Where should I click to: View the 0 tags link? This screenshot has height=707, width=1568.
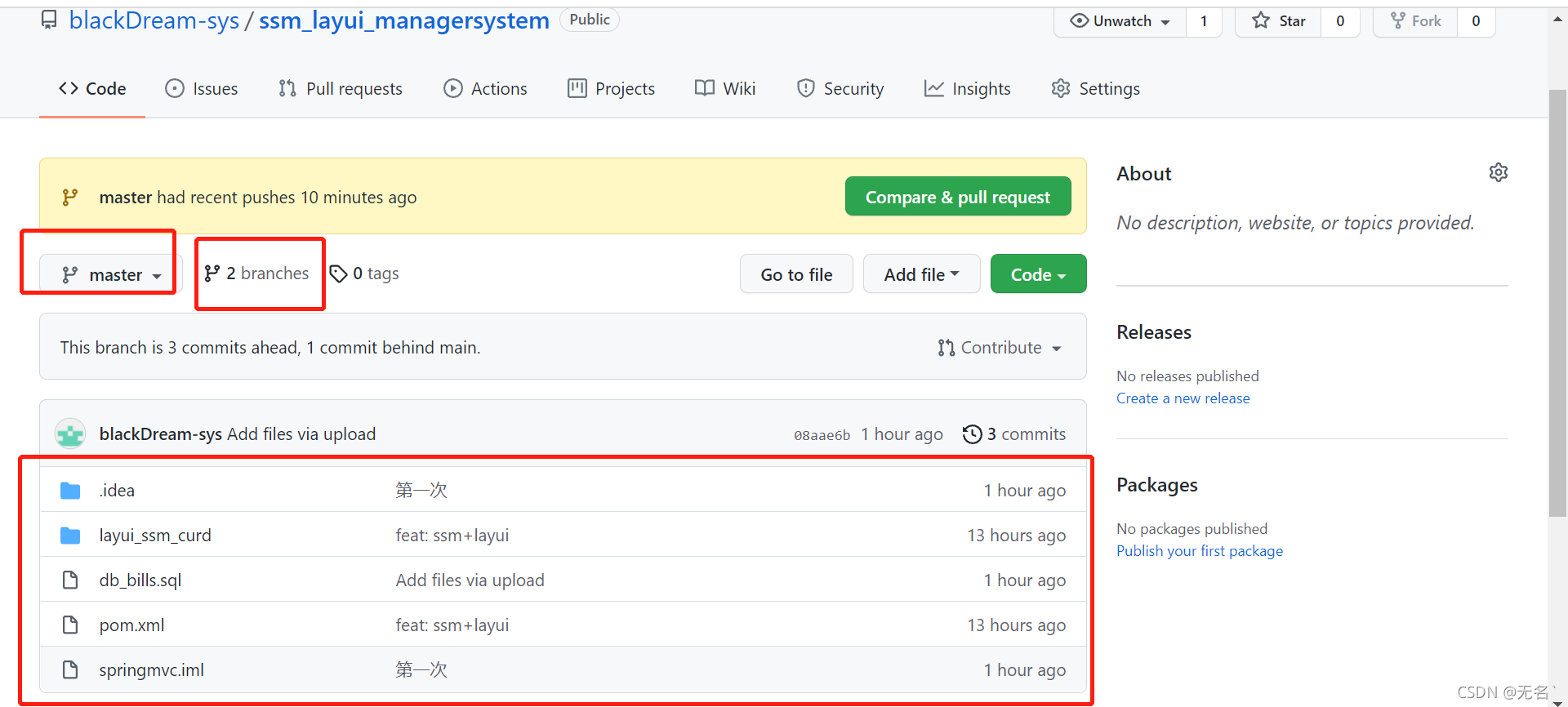coord(364,273)
